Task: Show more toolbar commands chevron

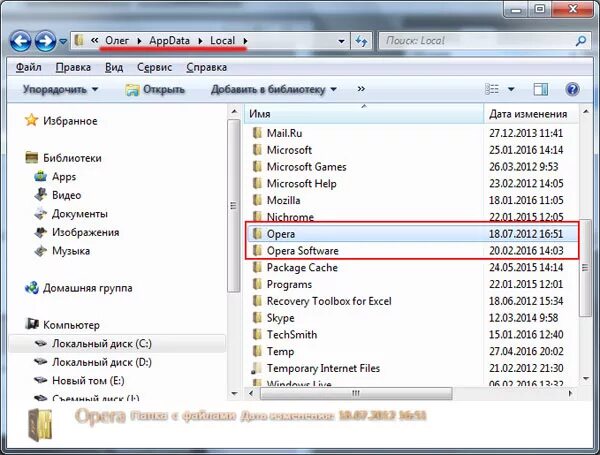Action: [x=361, y=89]
